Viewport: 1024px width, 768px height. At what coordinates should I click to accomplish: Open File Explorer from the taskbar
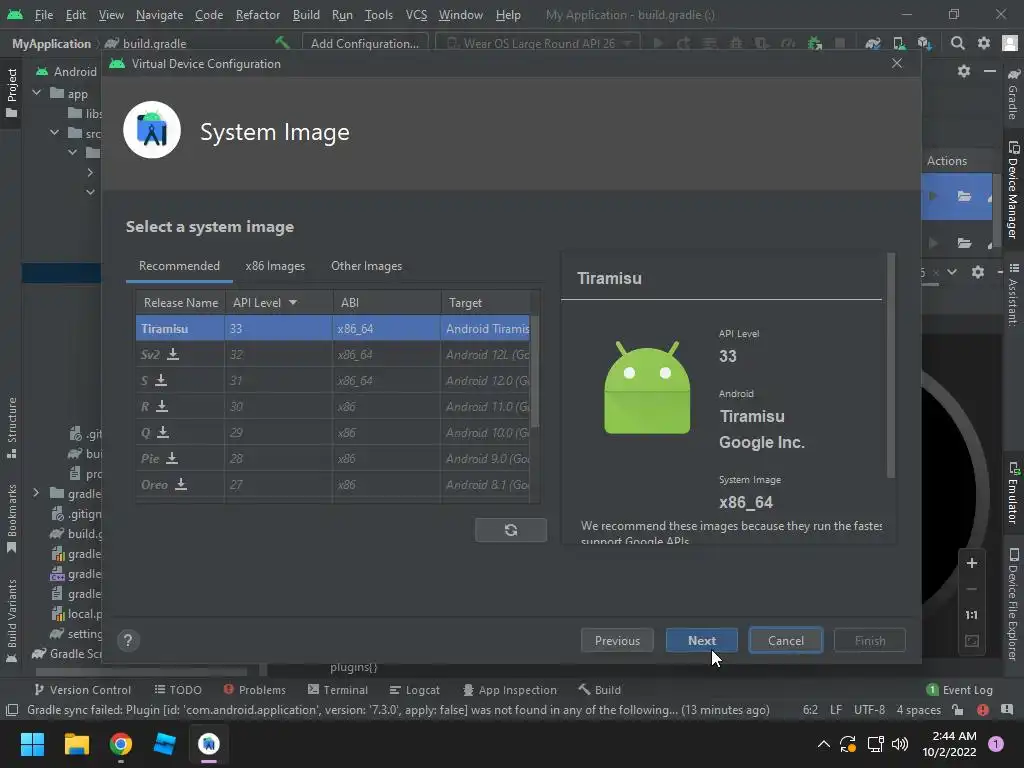click(76, 744)
